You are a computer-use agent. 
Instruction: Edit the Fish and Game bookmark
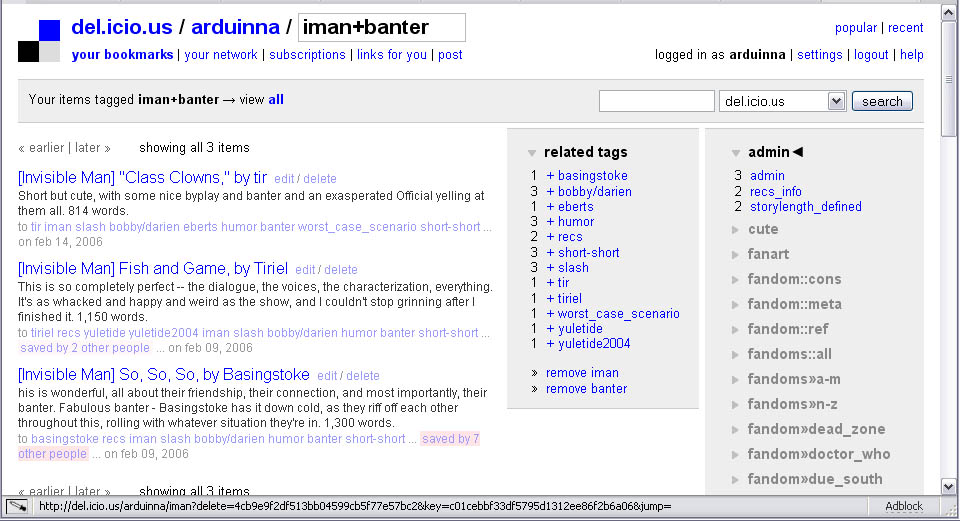(305, 270)
